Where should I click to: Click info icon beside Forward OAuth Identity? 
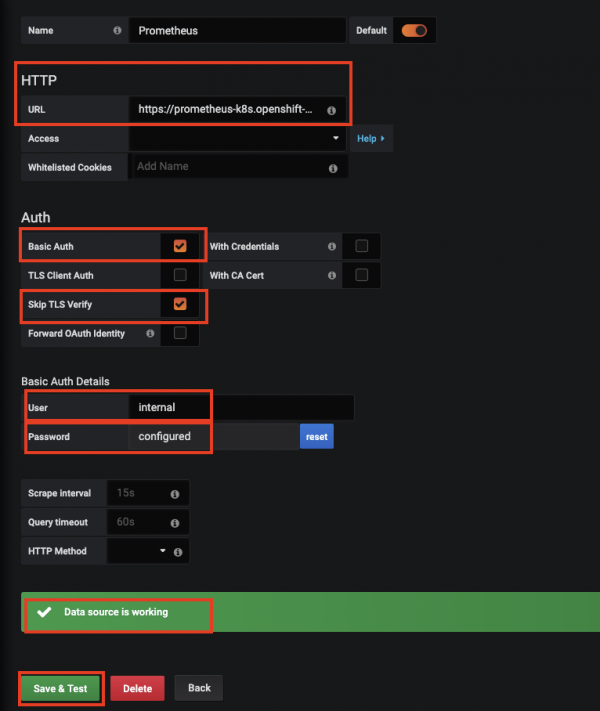click(x=150, y=334)
